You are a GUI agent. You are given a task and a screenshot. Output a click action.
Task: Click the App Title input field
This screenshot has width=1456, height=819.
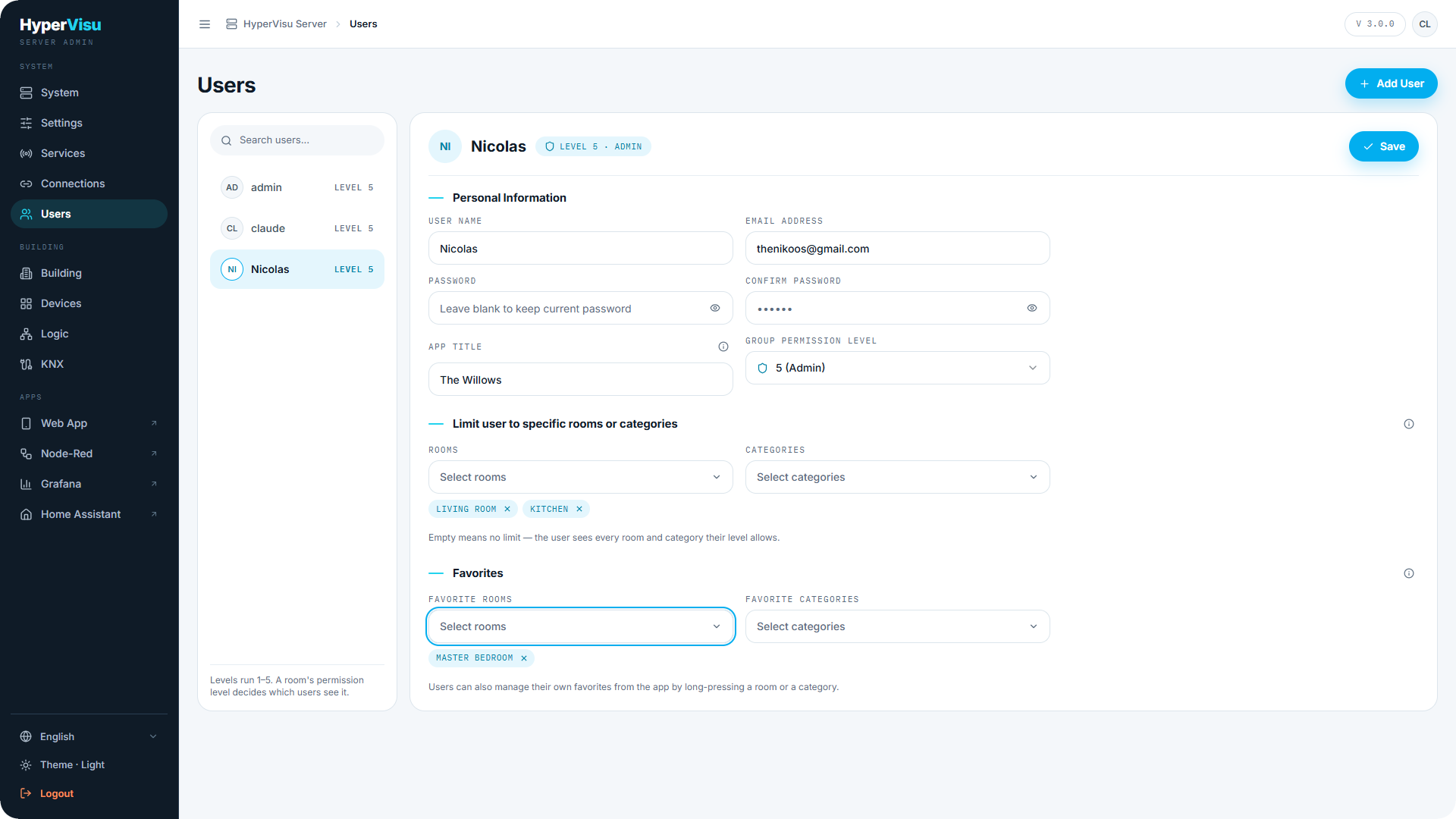[581, 379]
